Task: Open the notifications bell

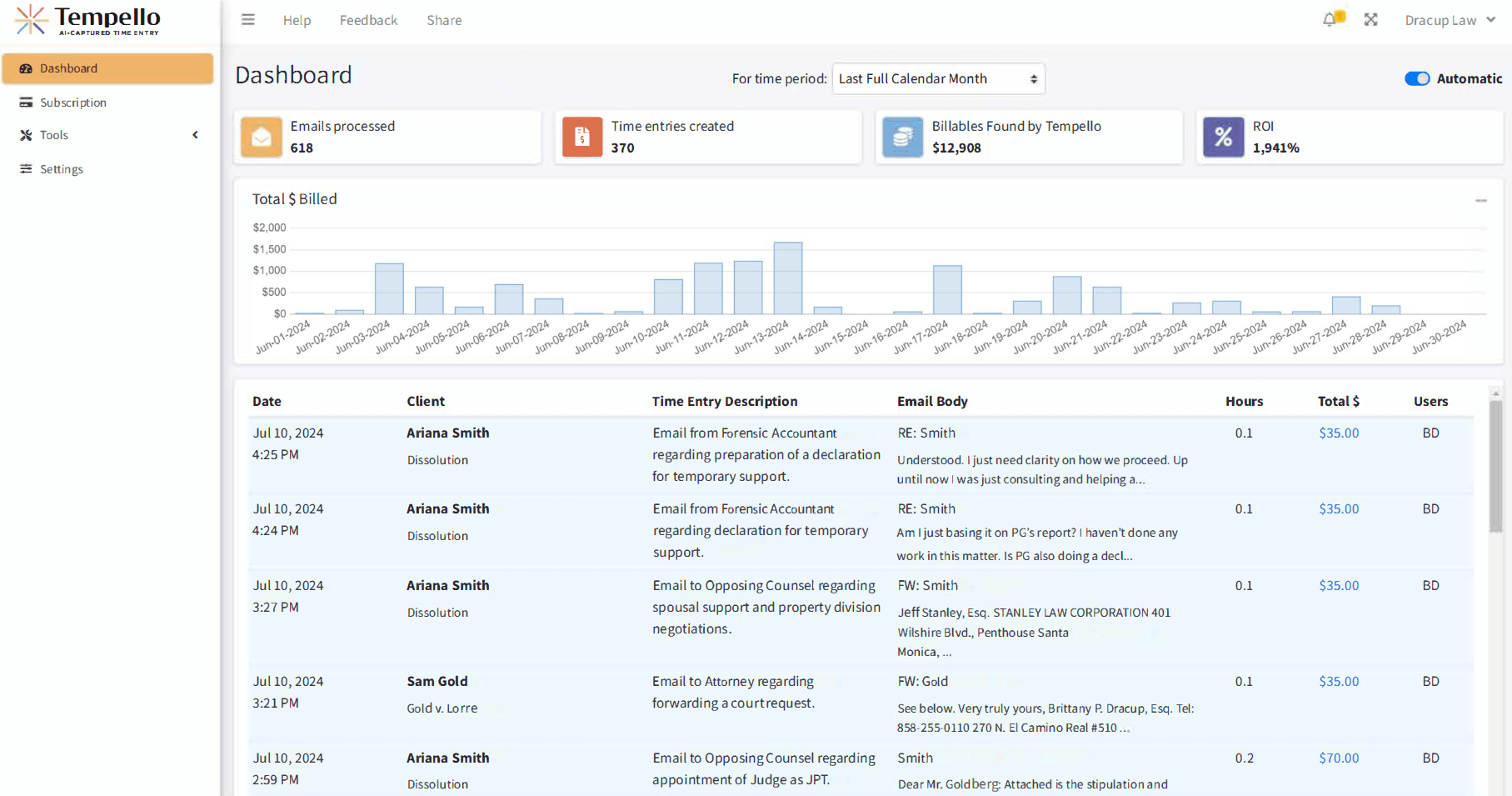Action: (x=1330, y=19)
